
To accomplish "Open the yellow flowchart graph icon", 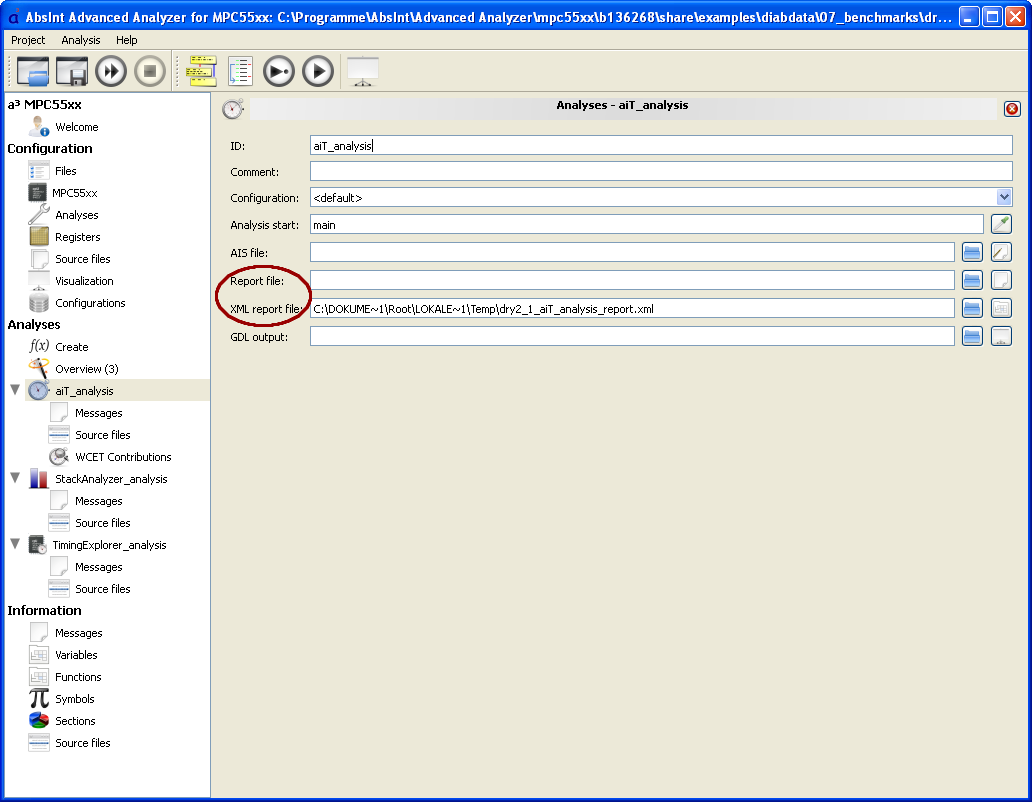I will pyautogui.click(x=201, y=70).
